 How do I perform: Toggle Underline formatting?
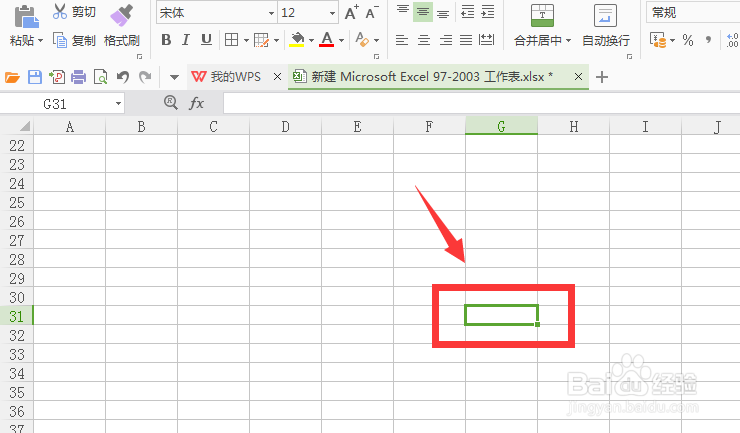click(x=206, y=40)
